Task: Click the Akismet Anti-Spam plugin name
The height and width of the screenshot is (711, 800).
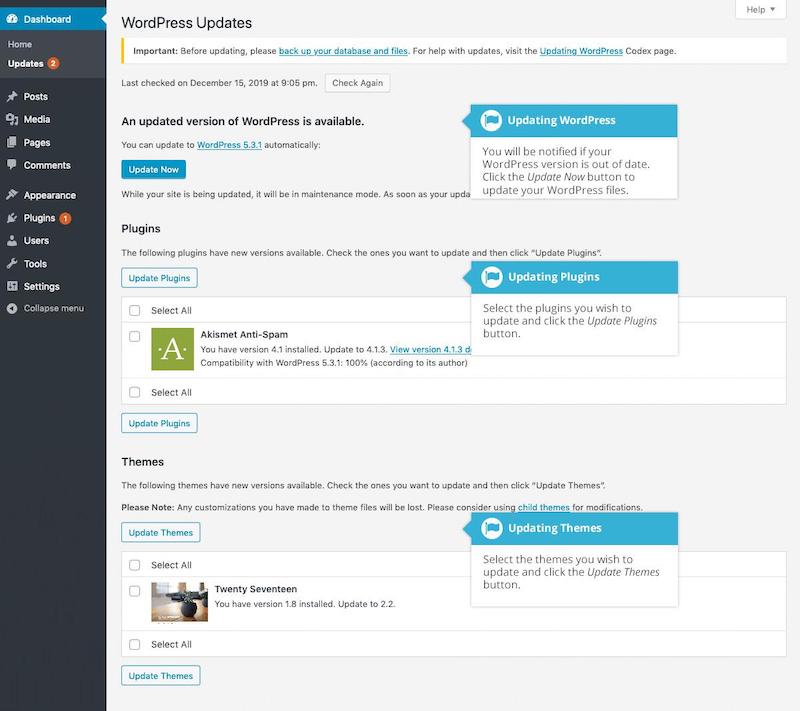Action: click(244, 335)
